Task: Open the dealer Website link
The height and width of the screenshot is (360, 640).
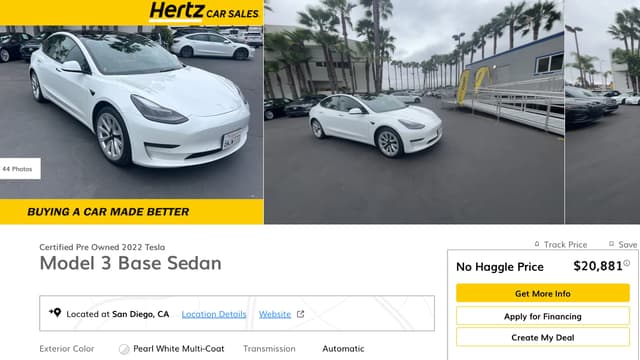Action: click(275, 314)
